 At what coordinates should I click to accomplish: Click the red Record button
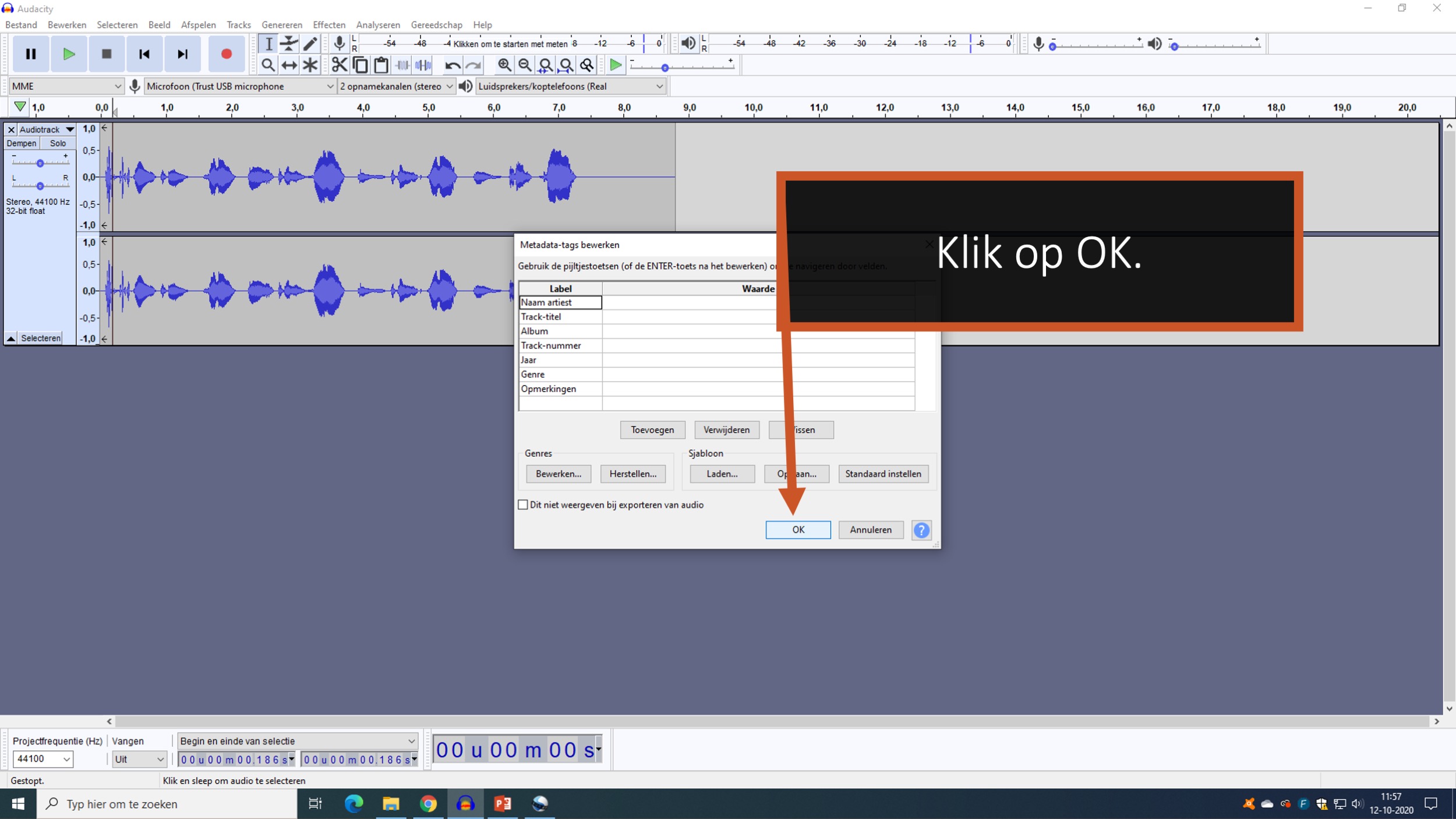[226, 54]
